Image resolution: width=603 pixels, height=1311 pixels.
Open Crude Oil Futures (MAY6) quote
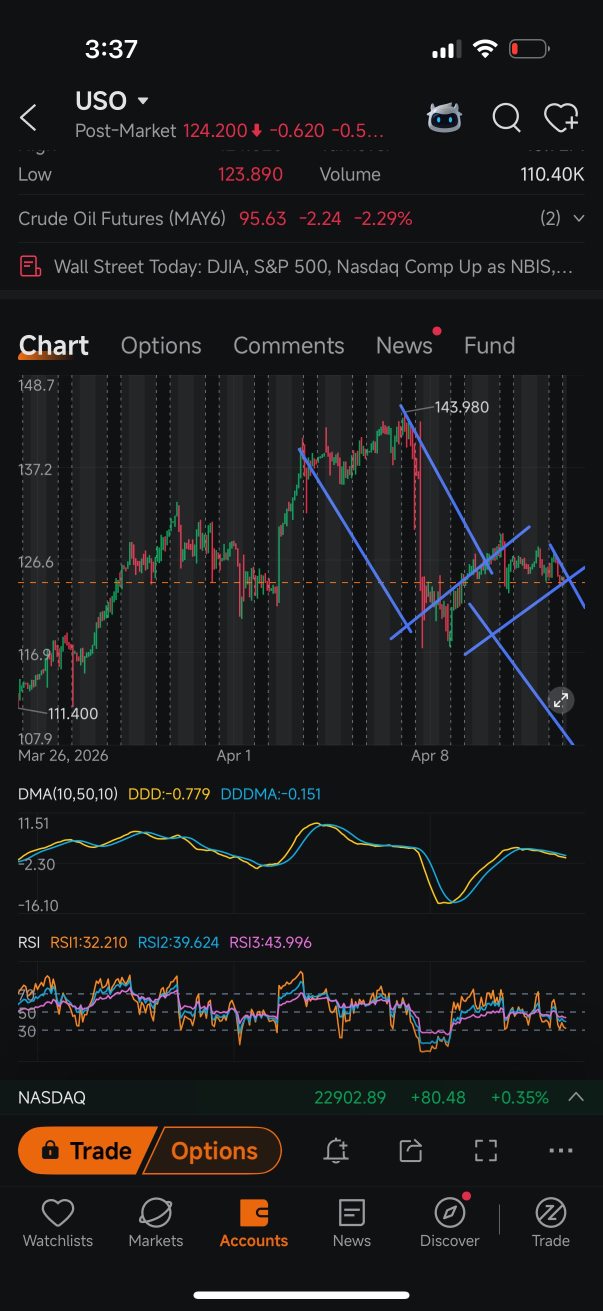click(215, 218)
